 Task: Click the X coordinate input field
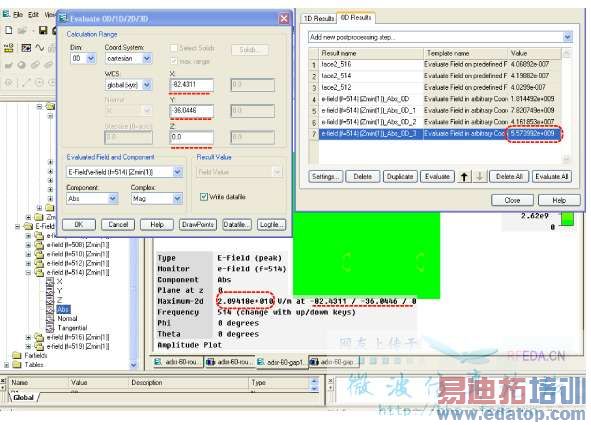coord(191,84)
